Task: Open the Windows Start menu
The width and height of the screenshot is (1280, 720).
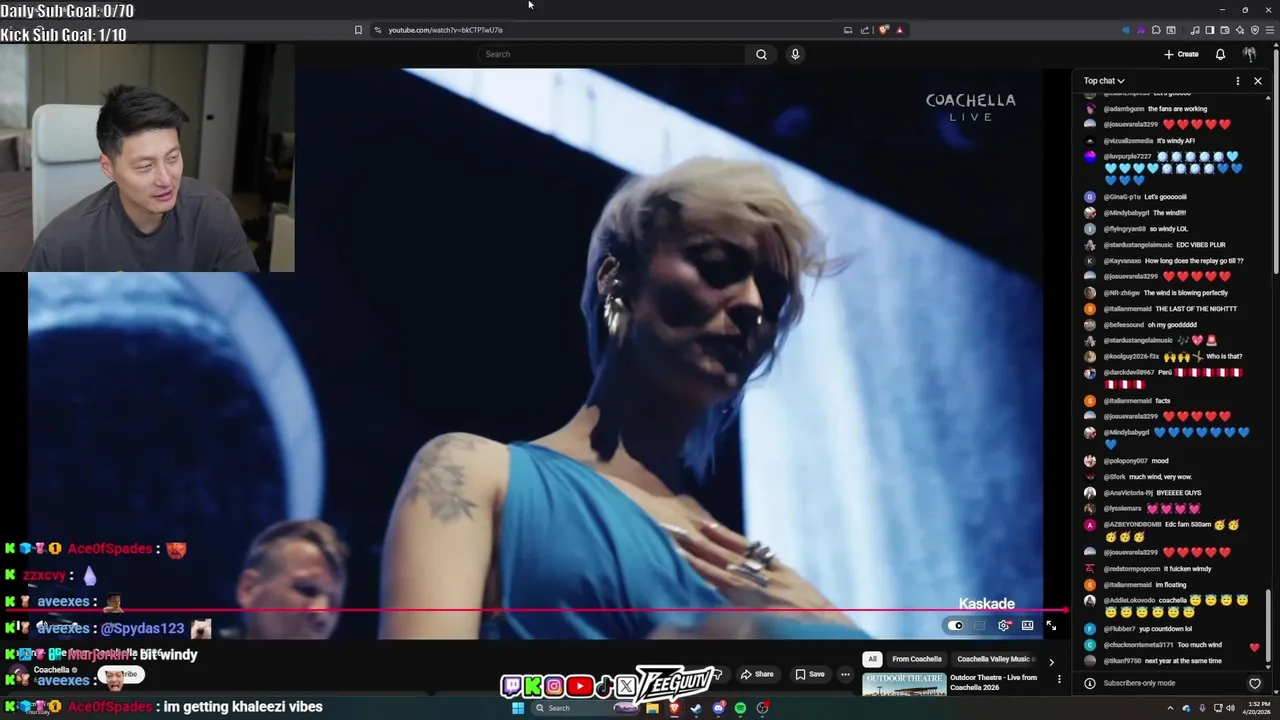Action: pyautogui.click(x=518, y=708)
